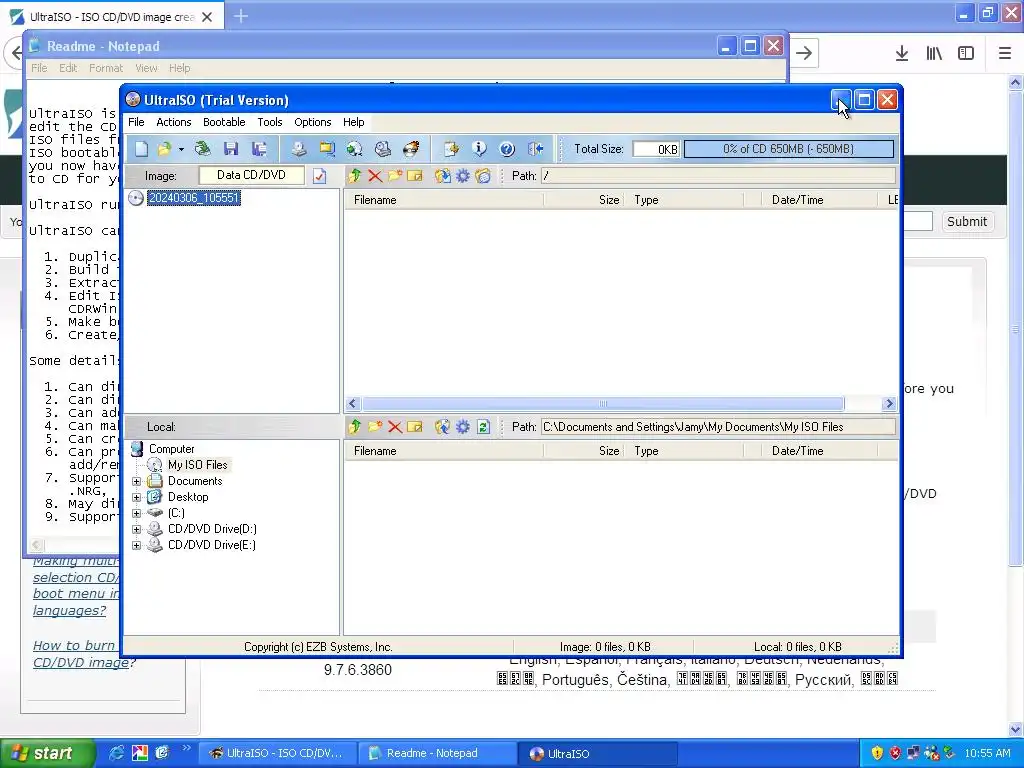The width and height of the screenshot is (1024, 768).
Task: Click the Save floppy disk icon
Action: point(231,149)
